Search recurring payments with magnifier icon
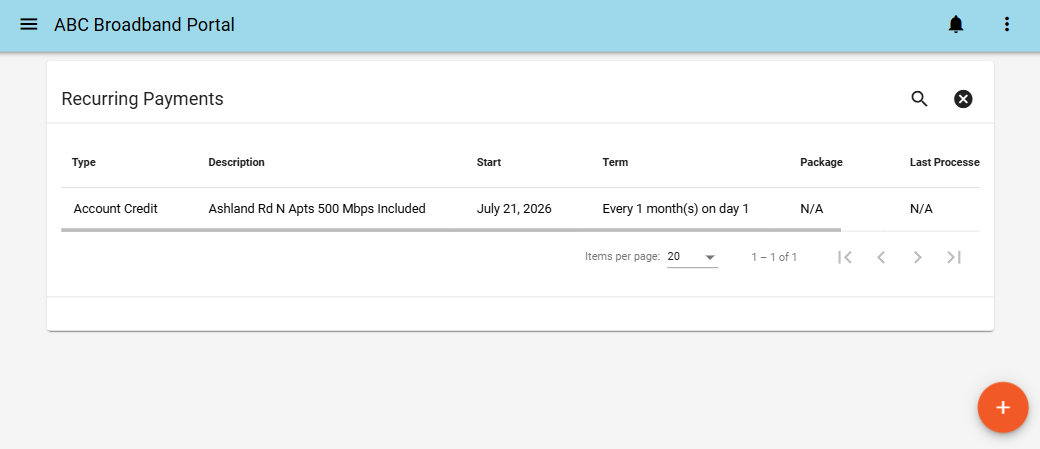This screenshot has width=1040, height=449. click(x=919, y=99)
